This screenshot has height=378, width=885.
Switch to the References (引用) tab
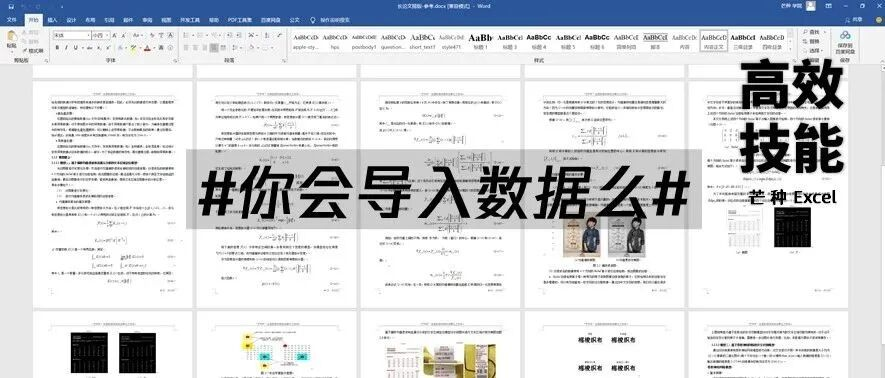(x=109, y=19)
